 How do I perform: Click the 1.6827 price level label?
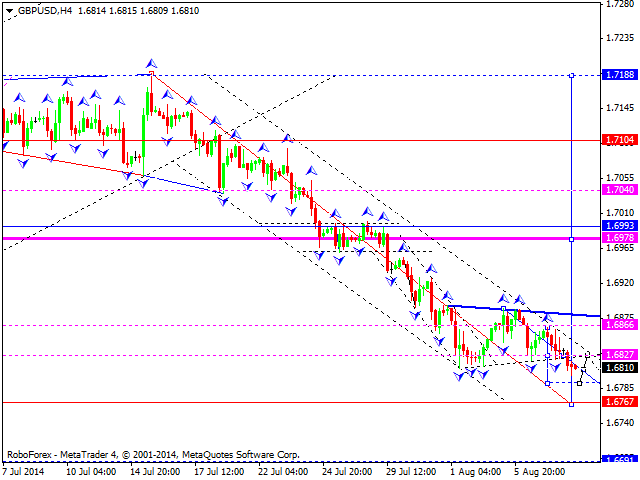[x=620, y=355]
